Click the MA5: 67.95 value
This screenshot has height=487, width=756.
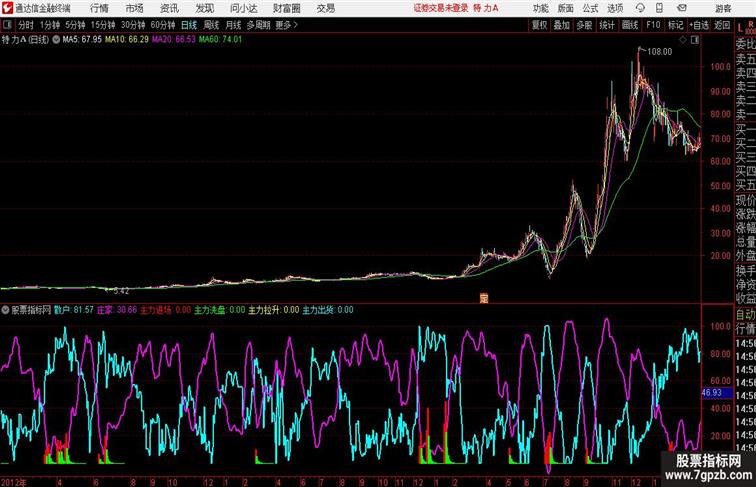click(82, 40)
